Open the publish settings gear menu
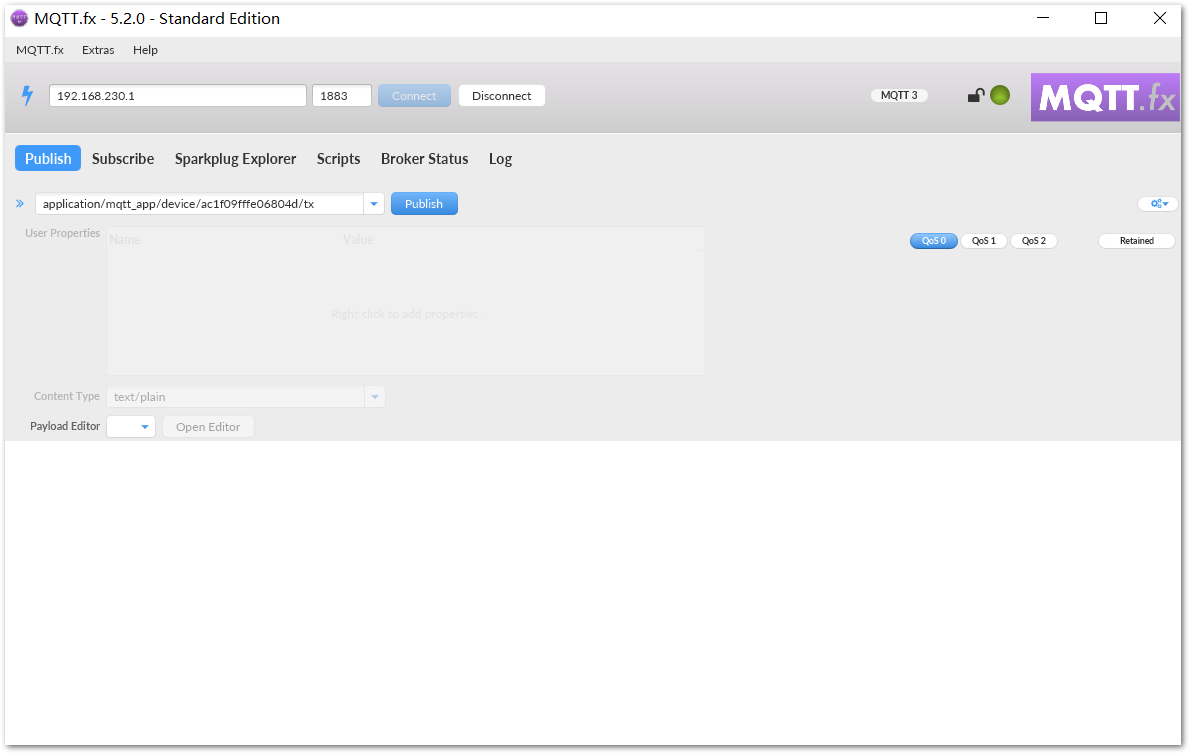The width and height of the screenshot is (1190, 754). pos(1158,204)
